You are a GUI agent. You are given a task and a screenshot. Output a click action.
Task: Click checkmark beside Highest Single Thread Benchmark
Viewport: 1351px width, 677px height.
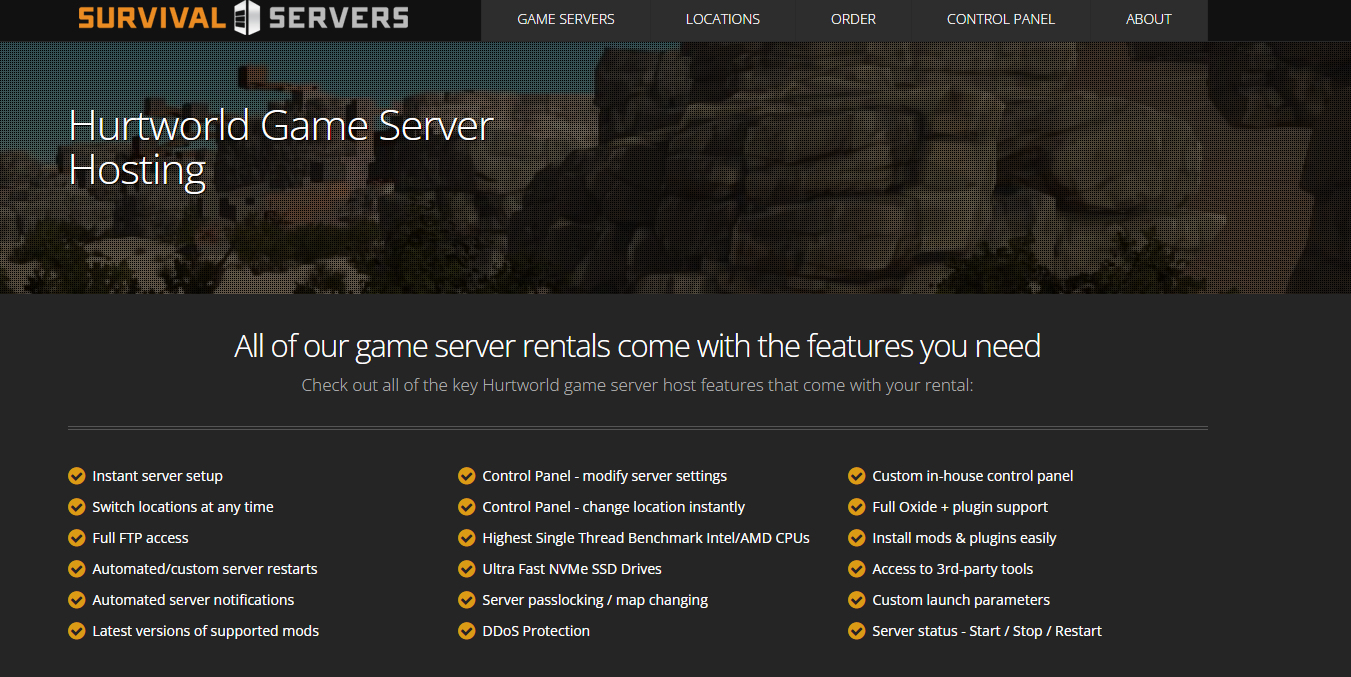466,538
